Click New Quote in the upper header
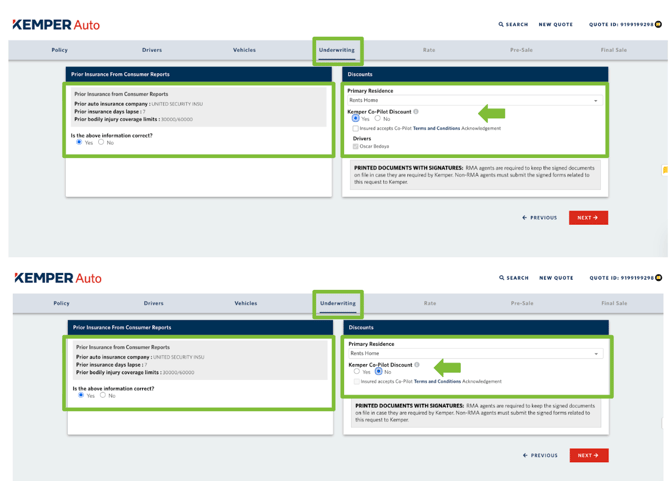 (555, 24)
